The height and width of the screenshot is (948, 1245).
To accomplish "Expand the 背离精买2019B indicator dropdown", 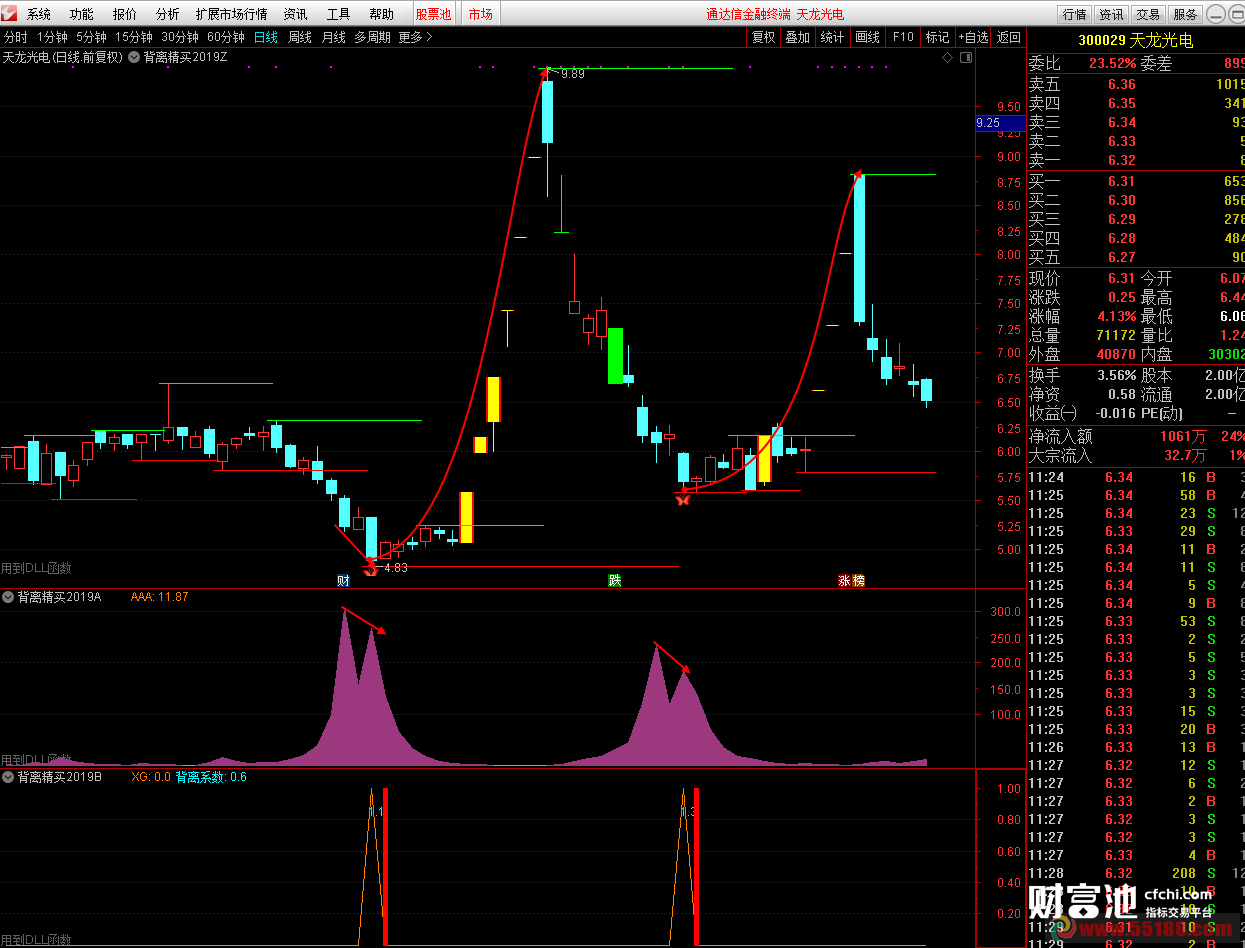I will [x=8, y=777].
